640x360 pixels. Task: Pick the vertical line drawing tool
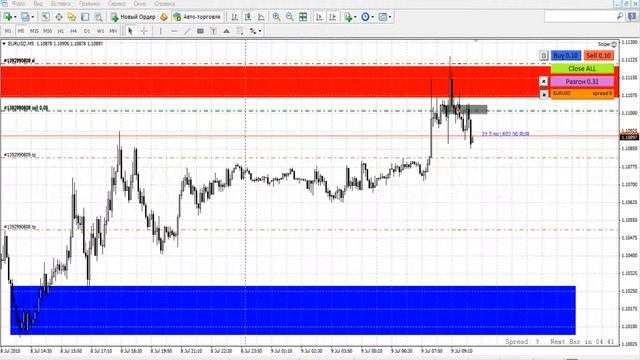click(x=161, y=31)
